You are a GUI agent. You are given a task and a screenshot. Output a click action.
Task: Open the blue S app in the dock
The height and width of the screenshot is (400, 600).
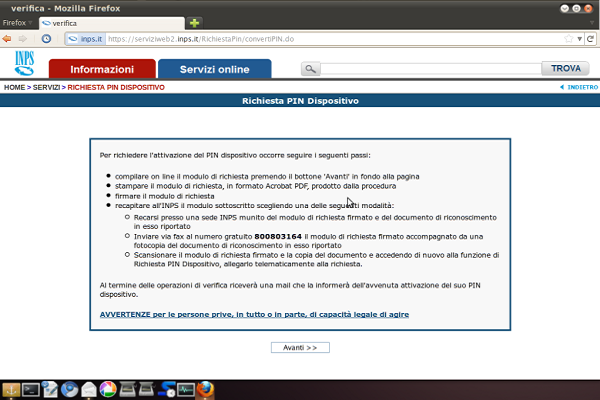167,390
